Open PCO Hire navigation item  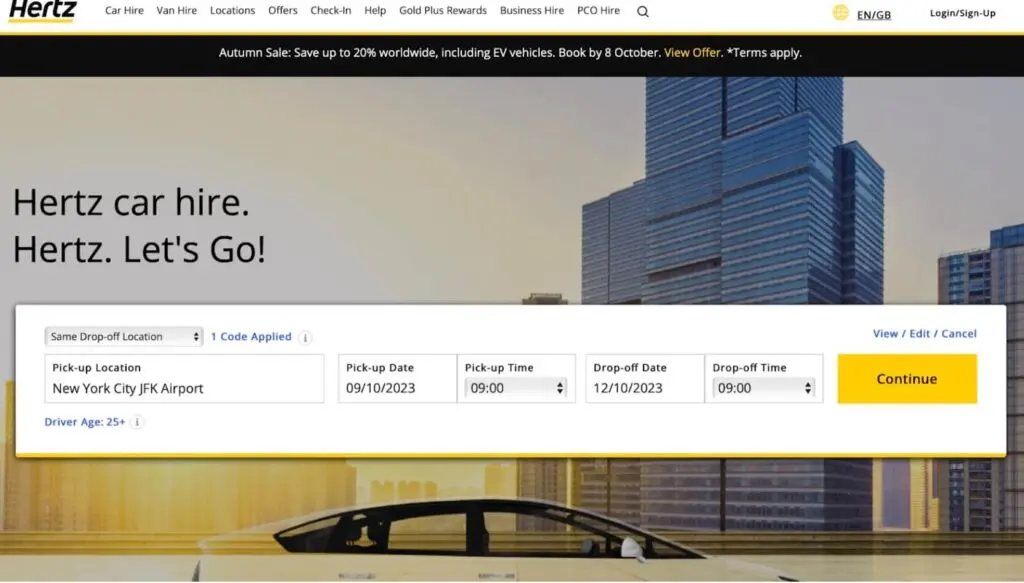click(x=598, y=10)
